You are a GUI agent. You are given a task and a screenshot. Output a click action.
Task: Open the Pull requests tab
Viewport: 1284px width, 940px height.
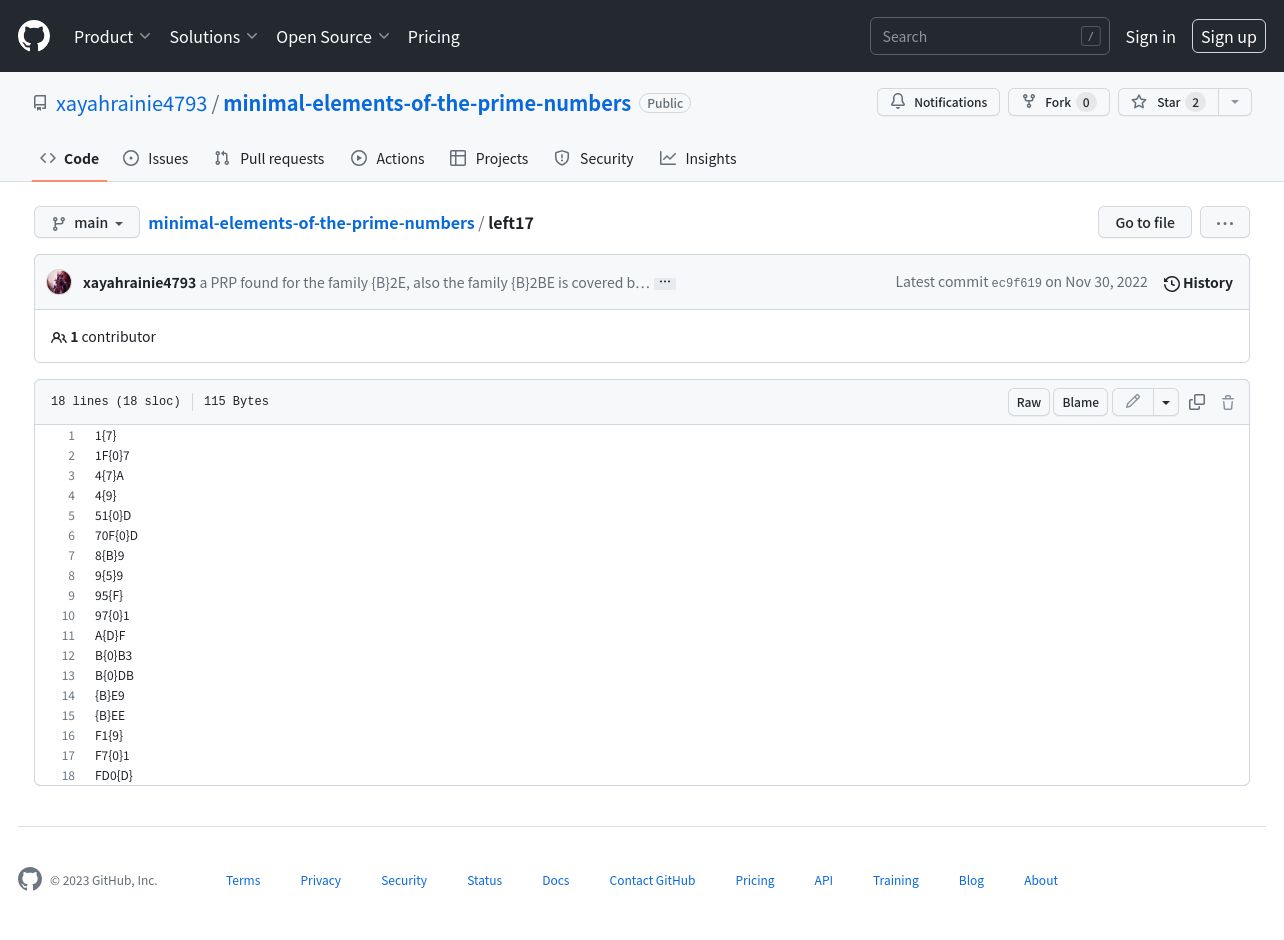[270, 158]
